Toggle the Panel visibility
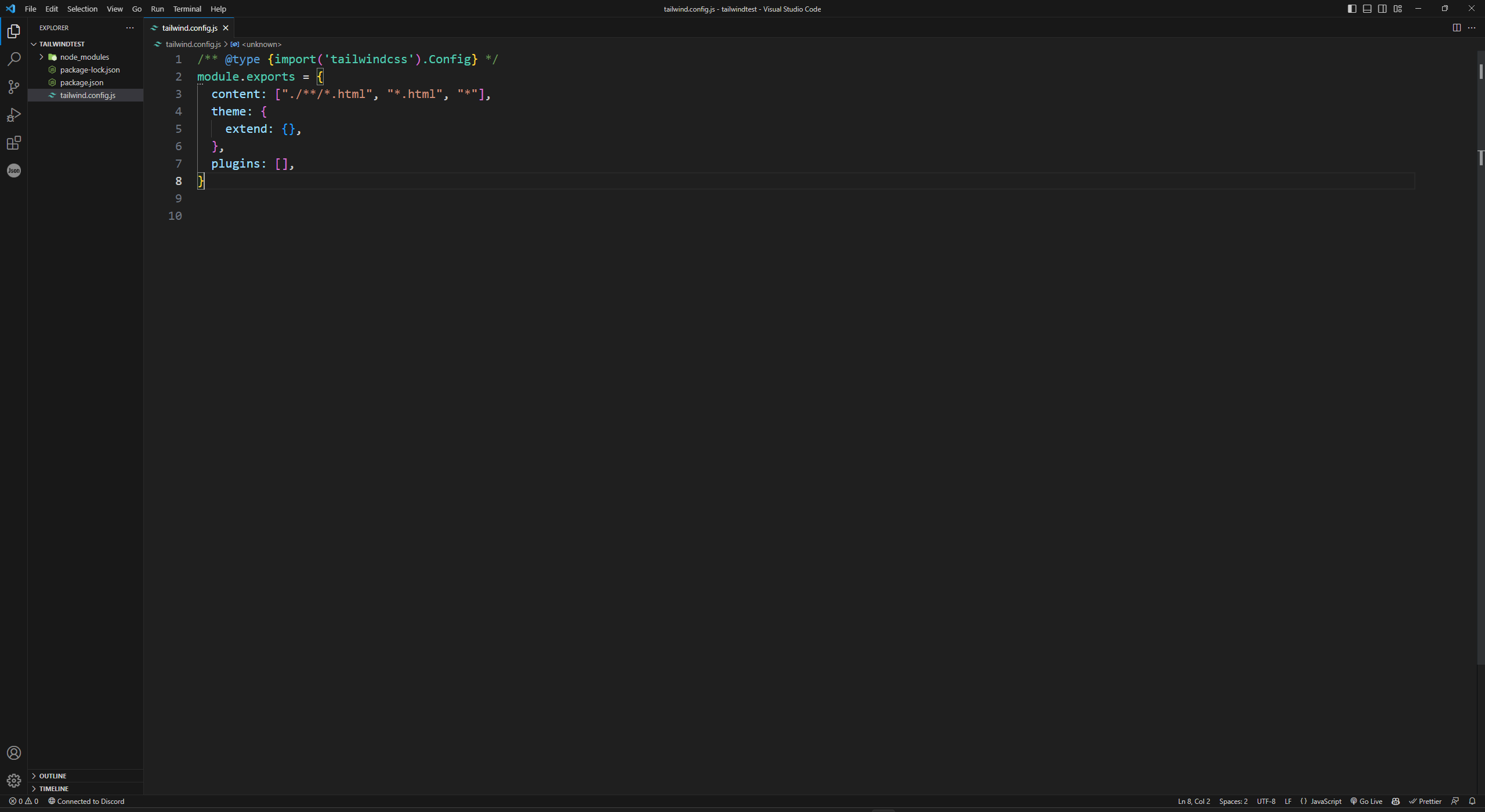The height and width of the screenshot is (812, 1485). point(1367,8)
